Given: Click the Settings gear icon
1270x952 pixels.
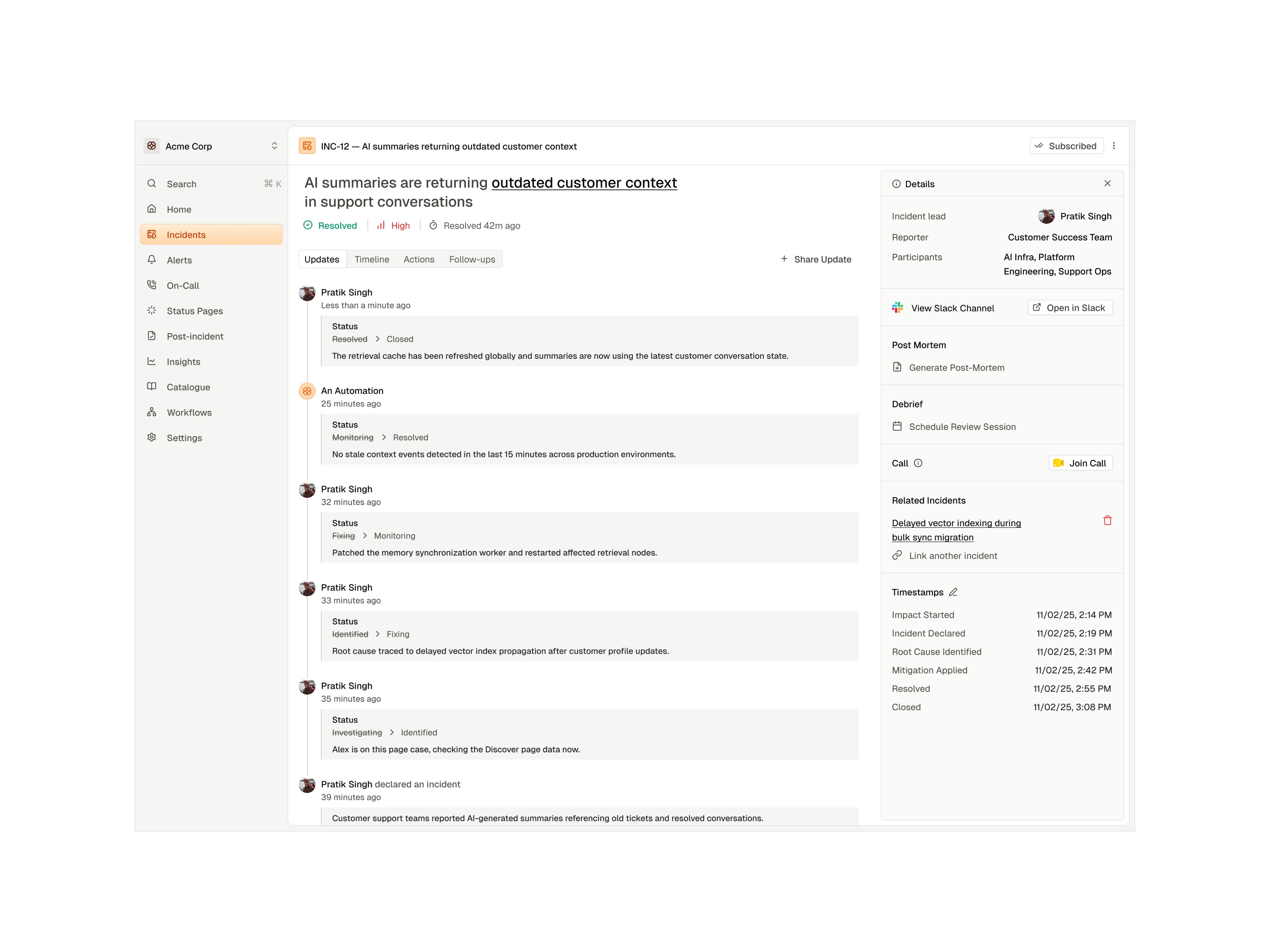Looking at the screenshot, I should coord(152,437).
